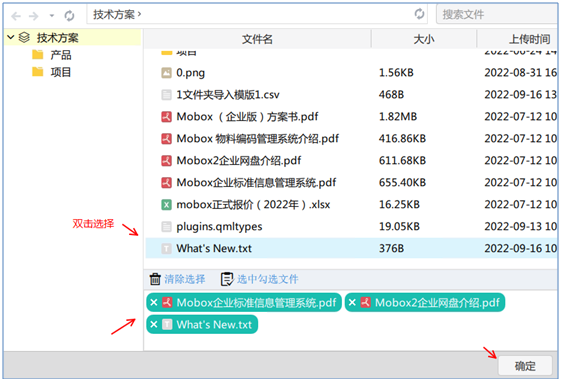Click the mobox正式报价 xlsx file icon
The width and height of the screenshot is (564, 381).
tap(166, 205)
